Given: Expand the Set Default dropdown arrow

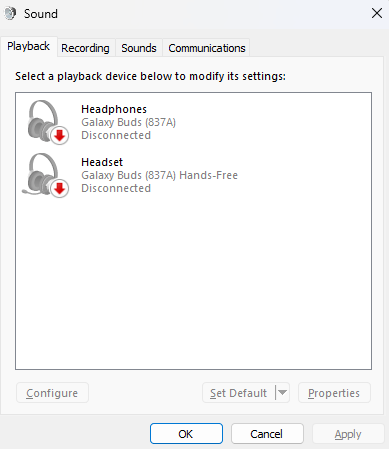Looking at the screenshot, I should 282,393.
